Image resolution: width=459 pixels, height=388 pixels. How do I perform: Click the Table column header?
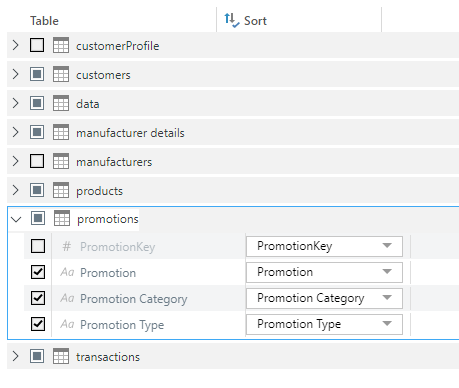pyautogui.click(x=44, y=21)
